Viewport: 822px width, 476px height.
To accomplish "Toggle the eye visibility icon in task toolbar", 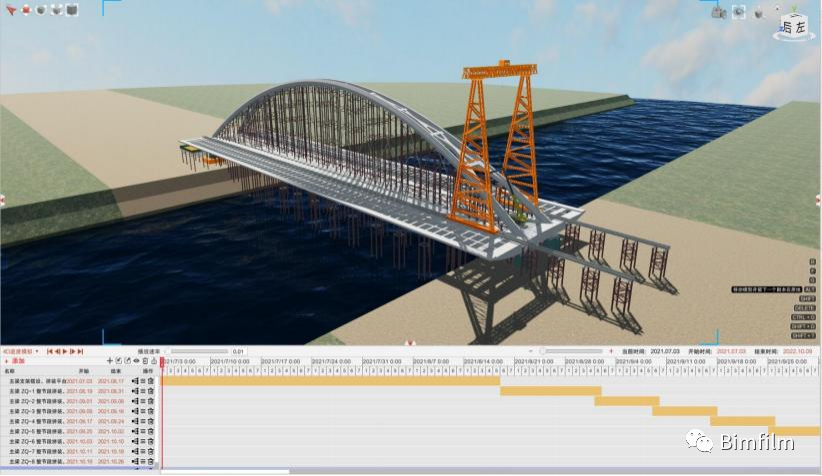I will coord(136,361).
